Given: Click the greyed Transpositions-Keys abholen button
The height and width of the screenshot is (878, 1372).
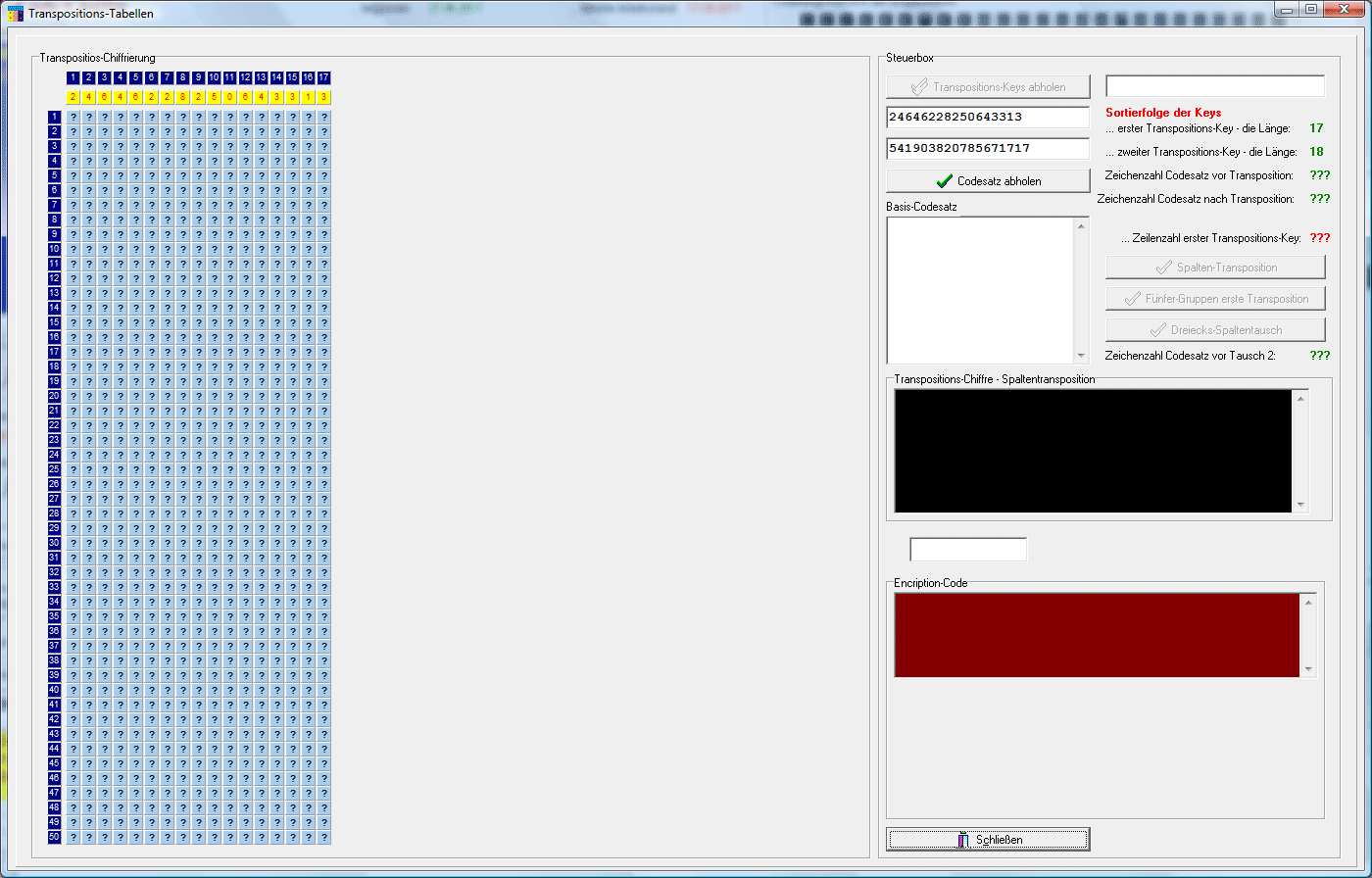Looking at the screenshot, I should click(x=988, y=86).
